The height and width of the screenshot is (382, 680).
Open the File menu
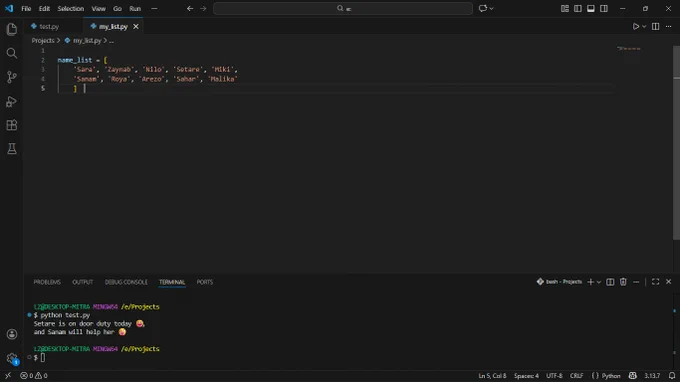coord(26,8)
